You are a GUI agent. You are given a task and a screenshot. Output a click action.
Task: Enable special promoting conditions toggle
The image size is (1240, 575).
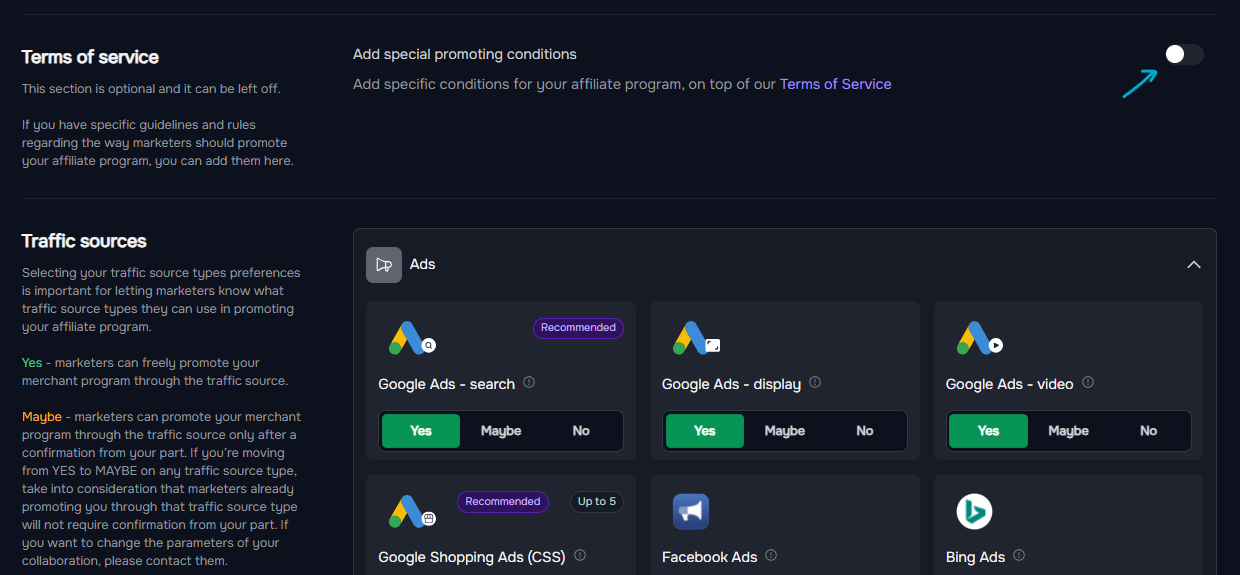1184,54
